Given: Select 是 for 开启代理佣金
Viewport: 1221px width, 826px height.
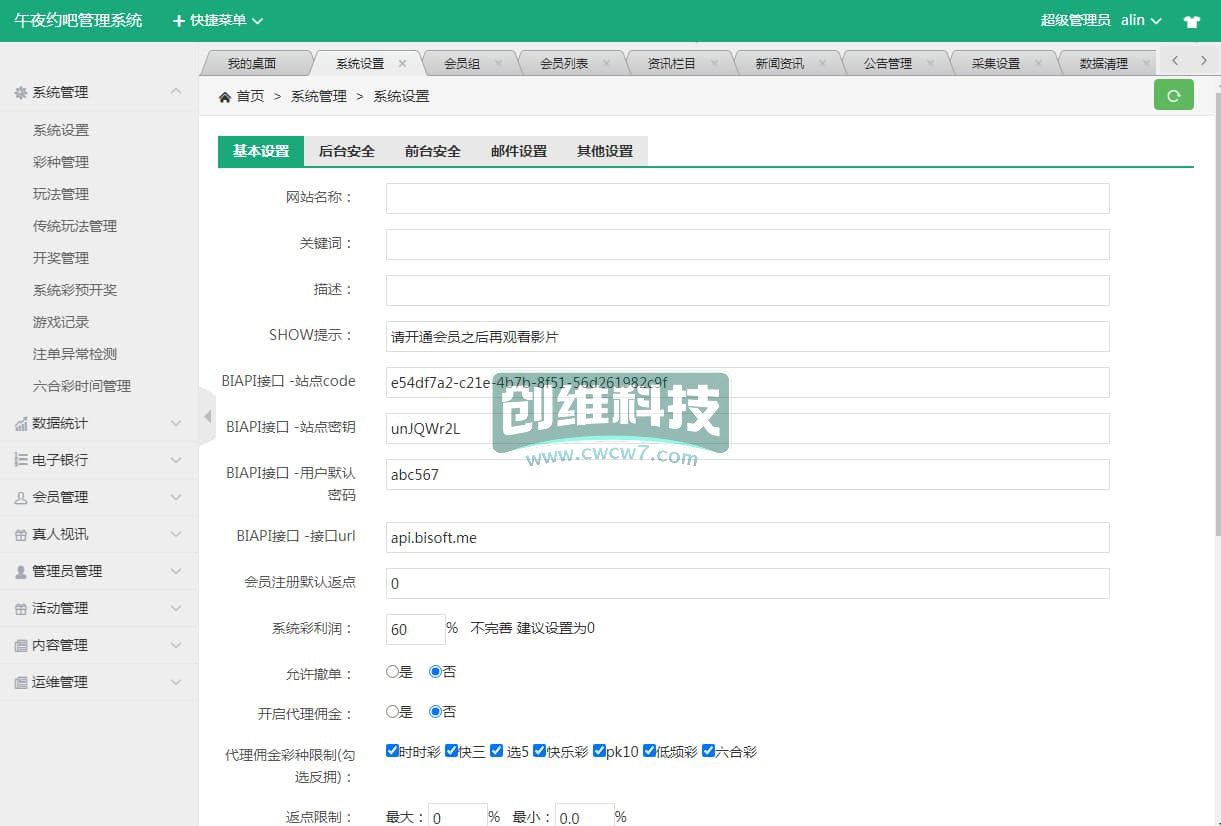Looking at the screenshot, I should [x=393, y=712].
